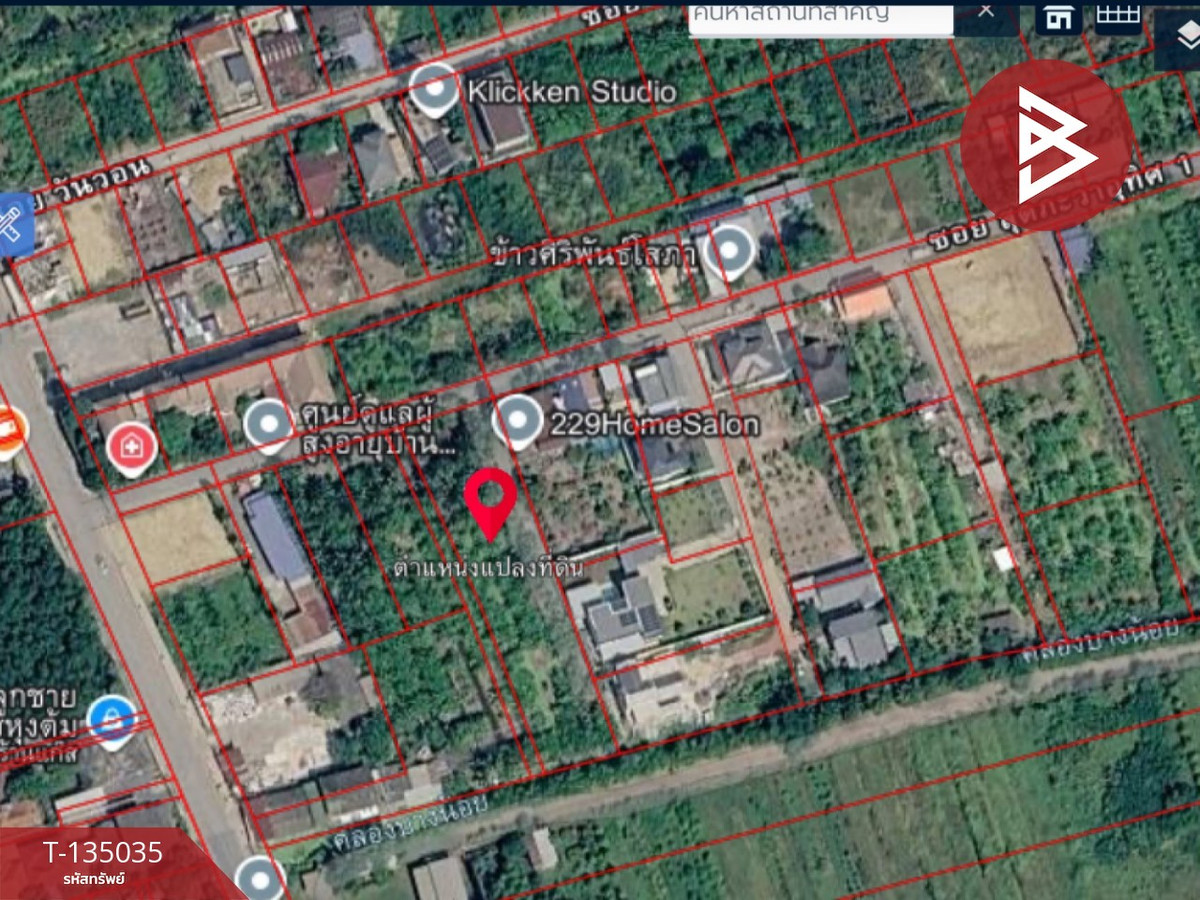Open the Klickken Studio map marker
Viewport: 1200px width, 900px height.
[434, 89]
